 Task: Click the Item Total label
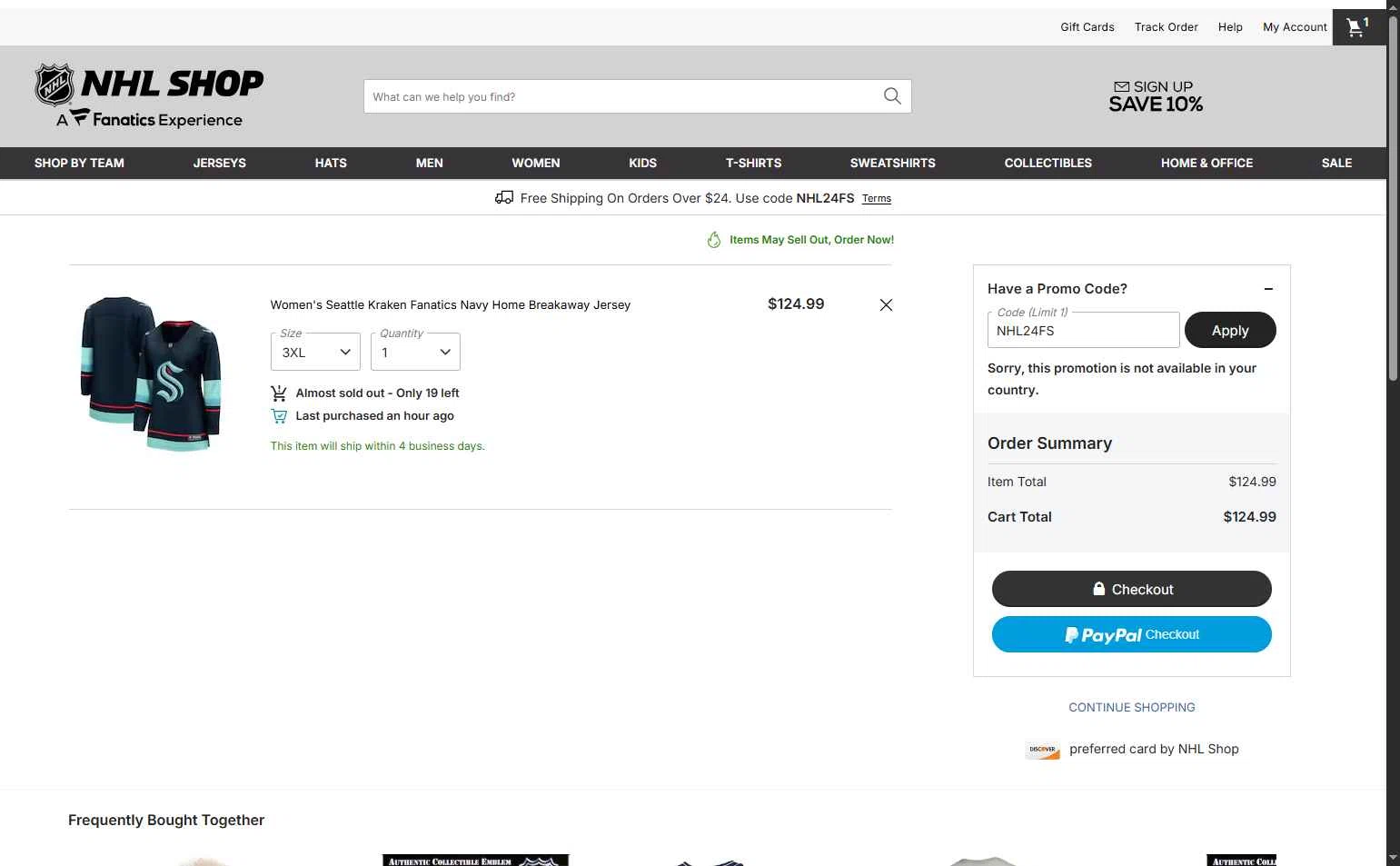[1017, 482]
